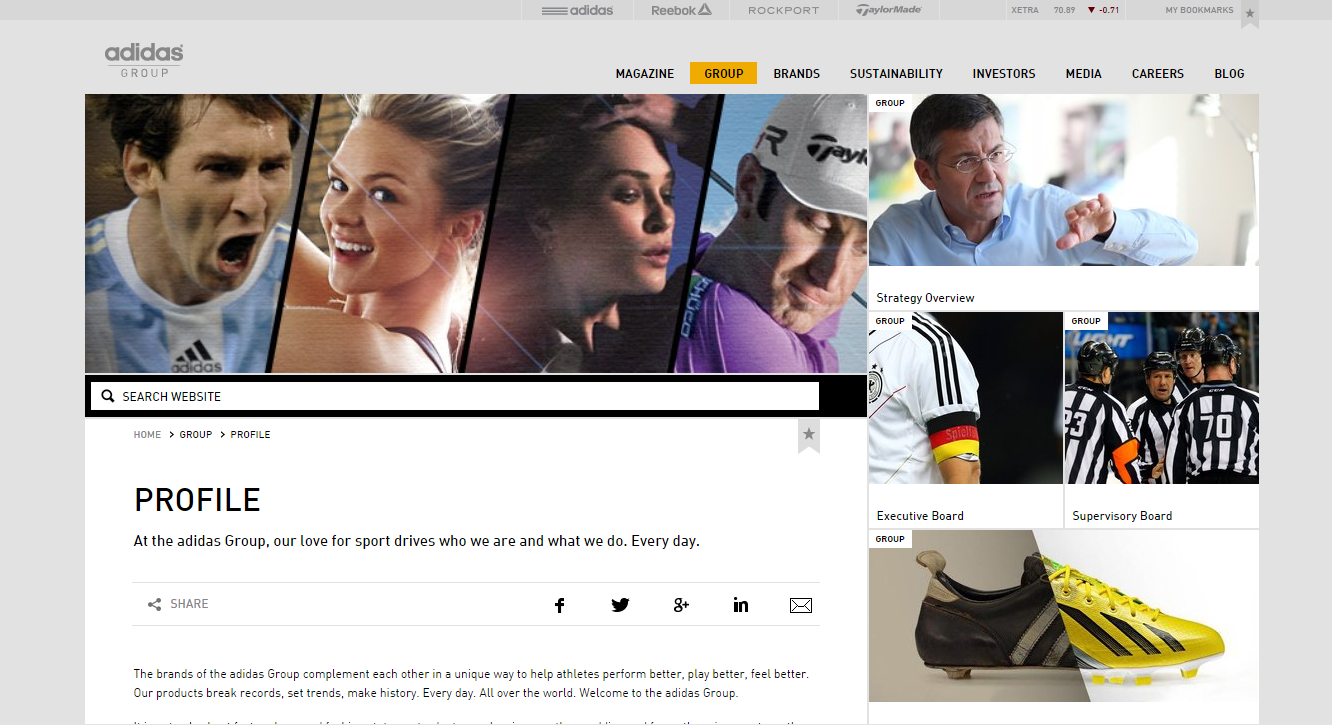Share page on Google Plus
1332x726 pixels.
click(681, 604)
